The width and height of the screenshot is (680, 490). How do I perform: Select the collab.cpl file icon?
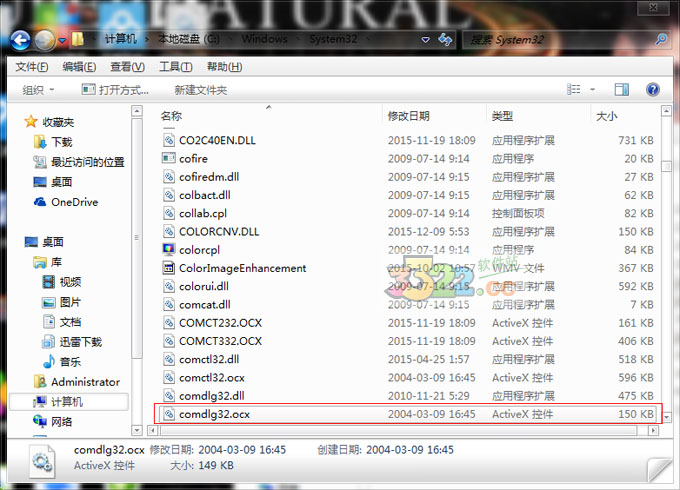pyautogui.click(x=169, y=213)
